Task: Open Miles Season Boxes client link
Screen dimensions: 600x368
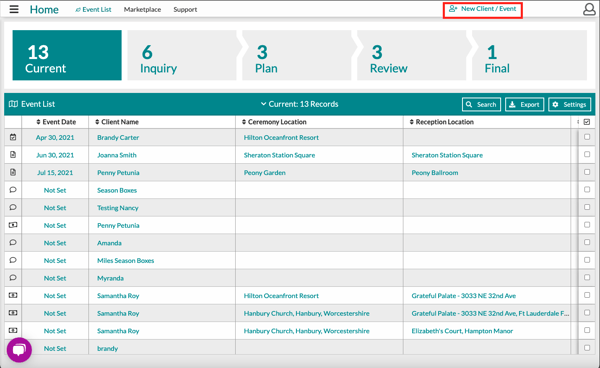Action: tap(126, 261)
